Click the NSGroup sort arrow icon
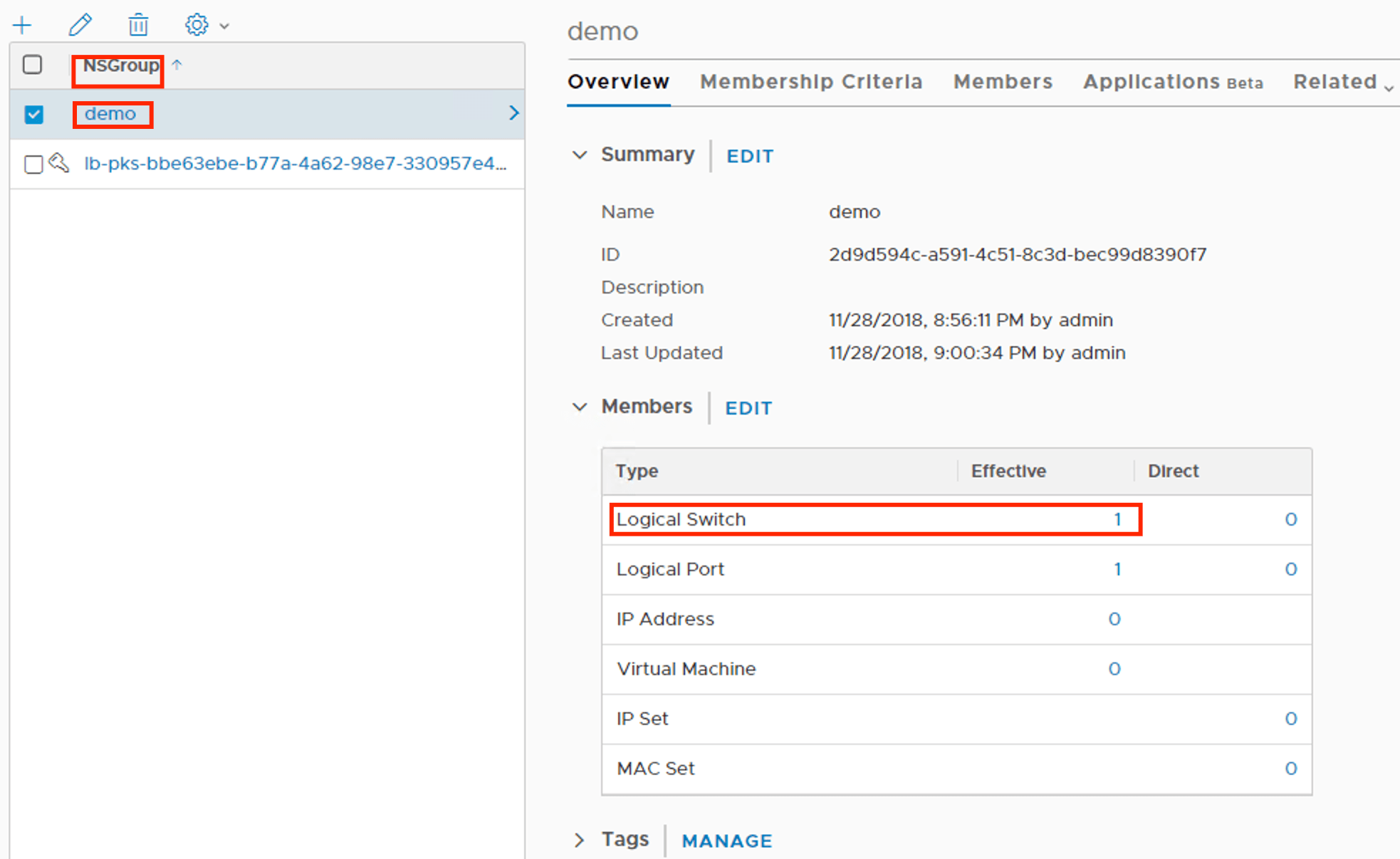 (x=177, y=65)
